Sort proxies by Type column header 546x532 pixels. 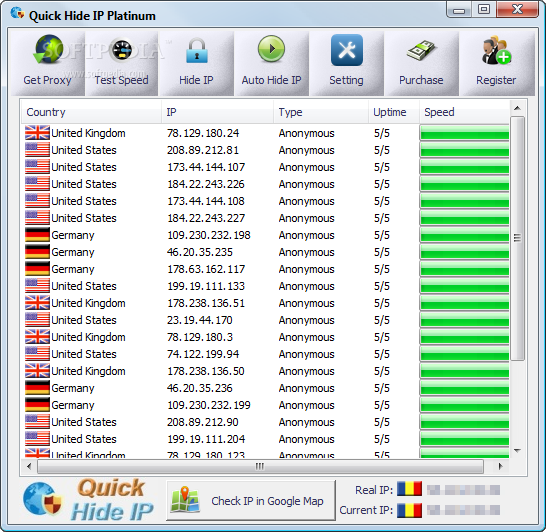[x=321, y=112]
